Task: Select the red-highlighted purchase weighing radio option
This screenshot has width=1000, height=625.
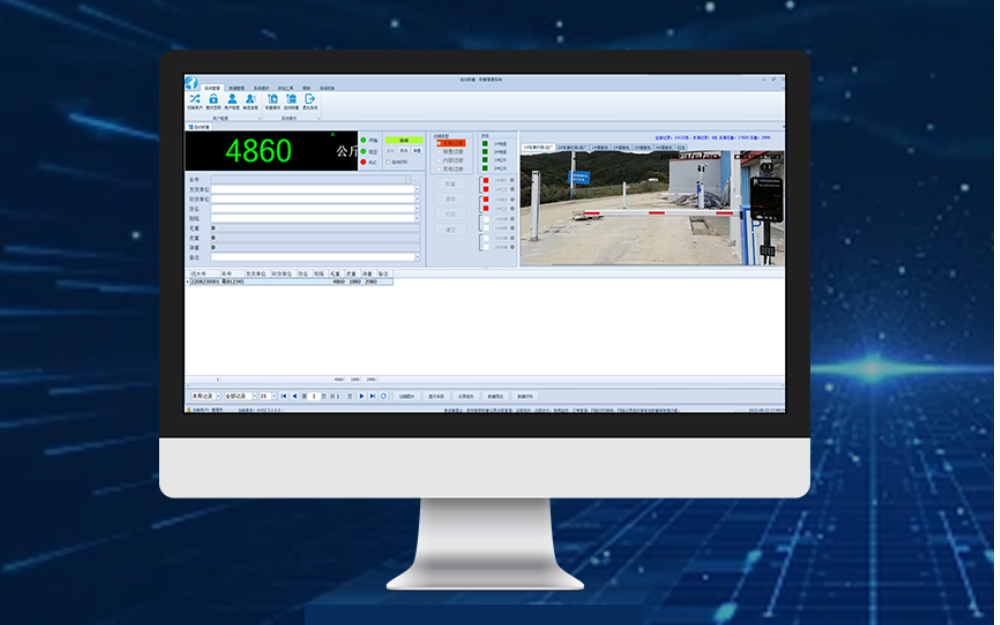Action: (451, 143)
